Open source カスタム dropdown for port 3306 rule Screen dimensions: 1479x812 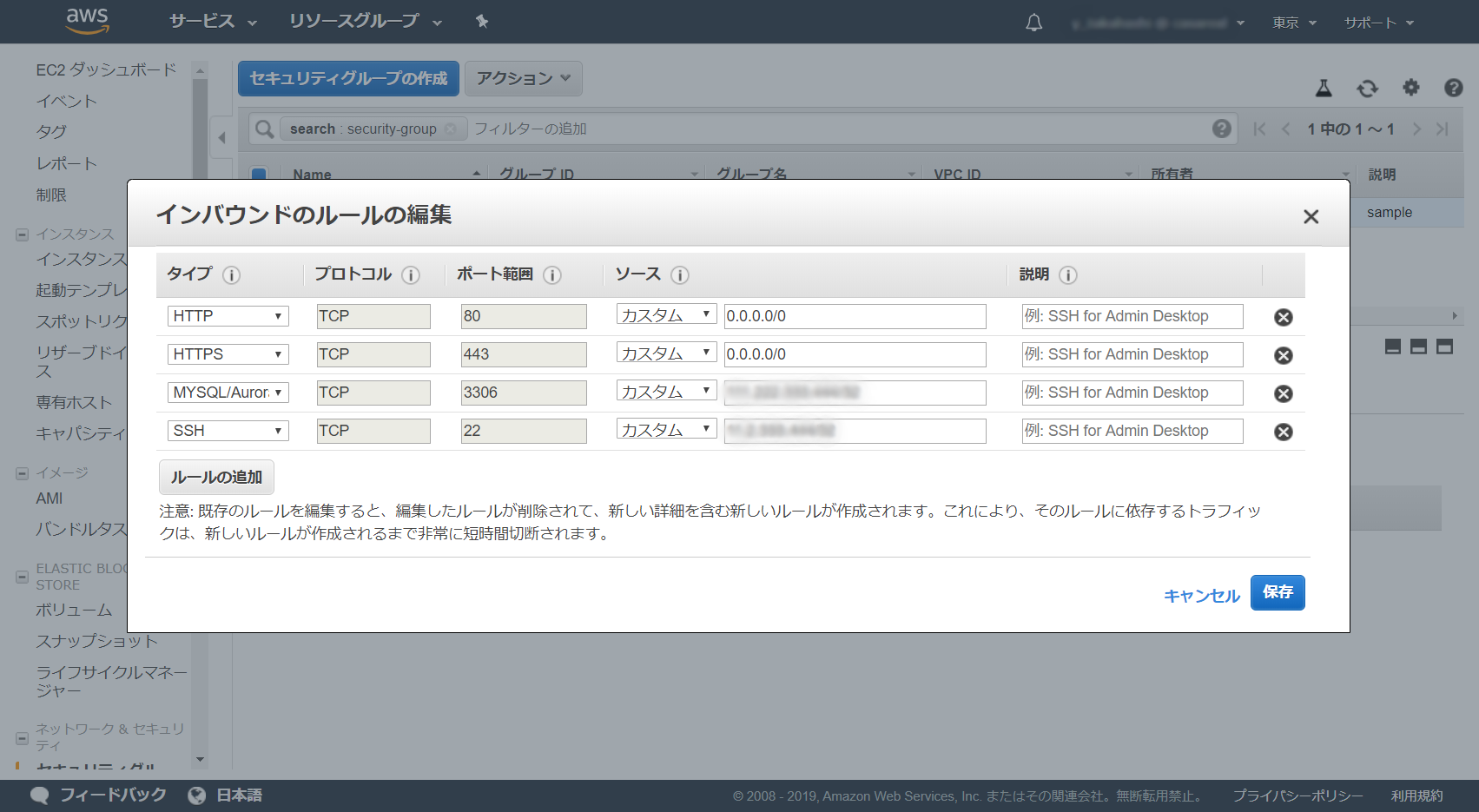(667, 392)
